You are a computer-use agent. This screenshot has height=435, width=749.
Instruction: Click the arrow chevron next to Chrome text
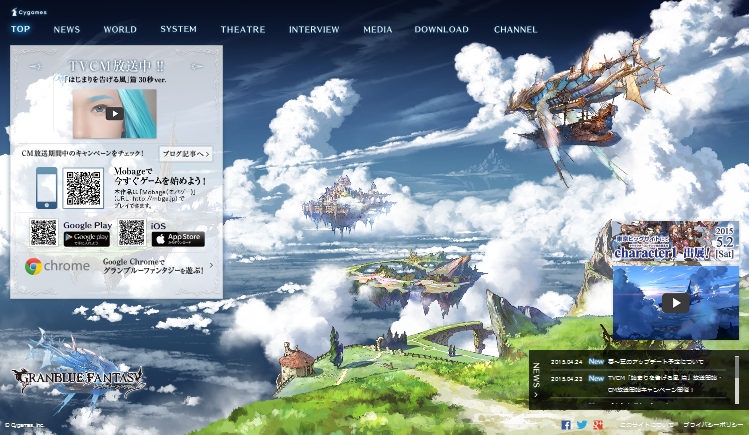pos(212,265)
